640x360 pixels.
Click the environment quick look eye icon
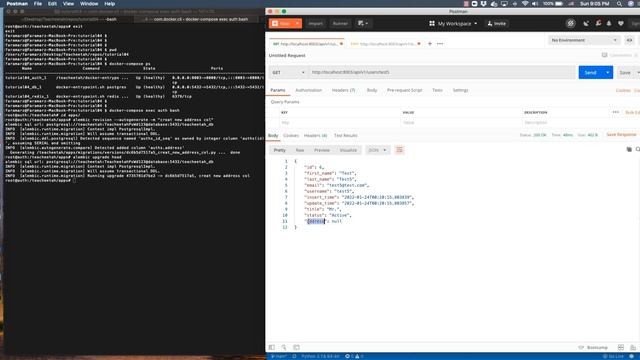(629, 40)
